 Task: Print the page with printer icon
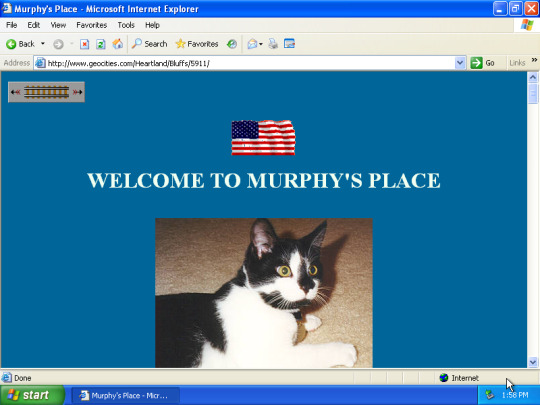pos(273,44)
